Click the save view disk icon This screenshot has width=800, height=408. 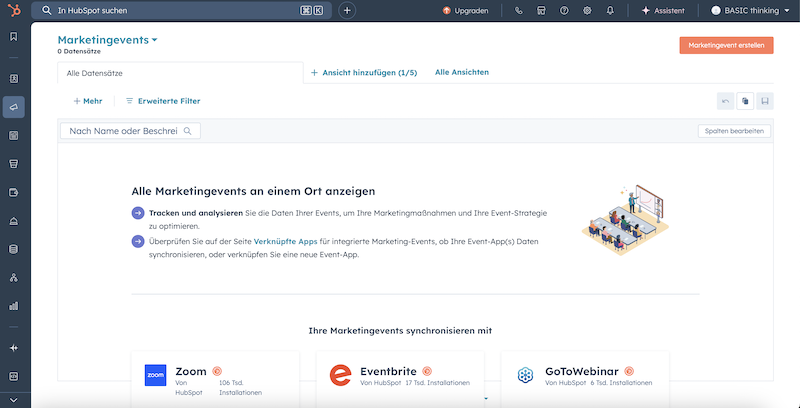(765, 101)
